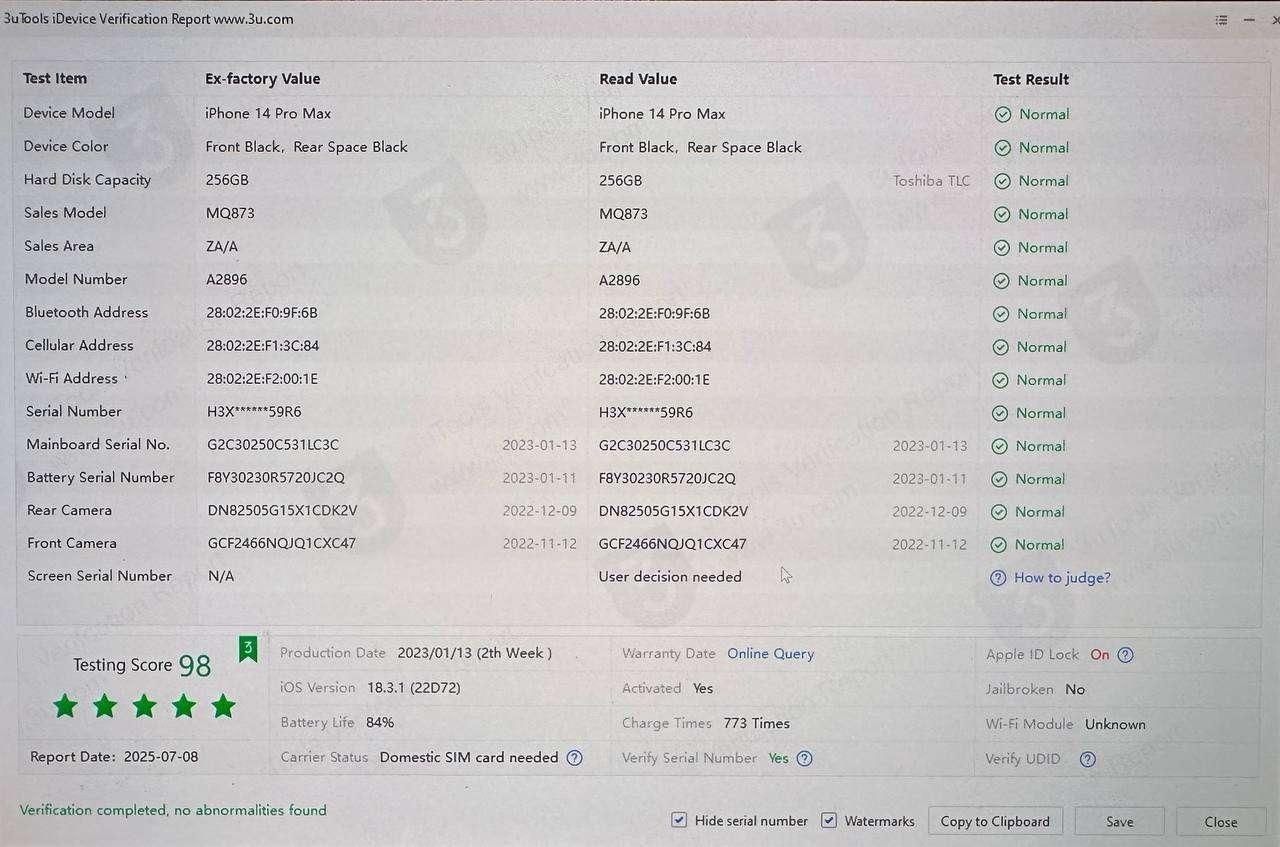Click the Domestic SIM card needed text

pyautogui.click(x=469, y=758)
